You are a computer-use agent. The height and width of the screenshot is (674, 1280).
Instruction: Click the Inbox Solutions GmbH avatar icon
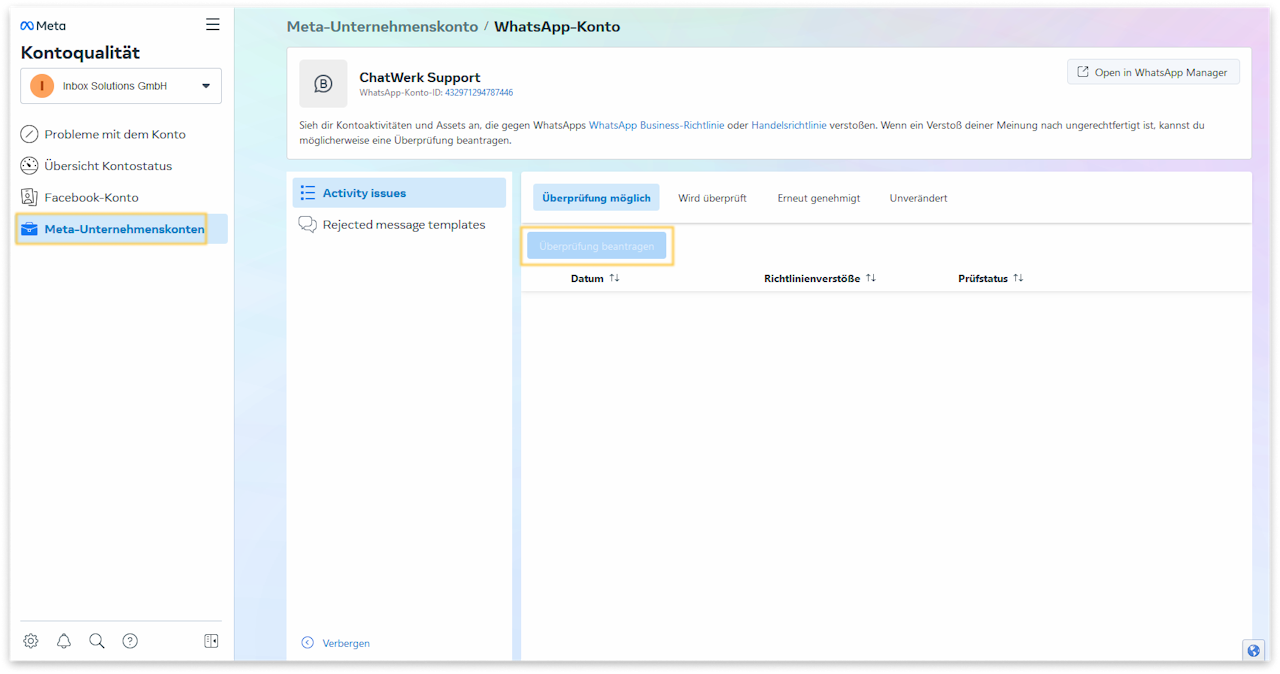(x=42, y=86)
